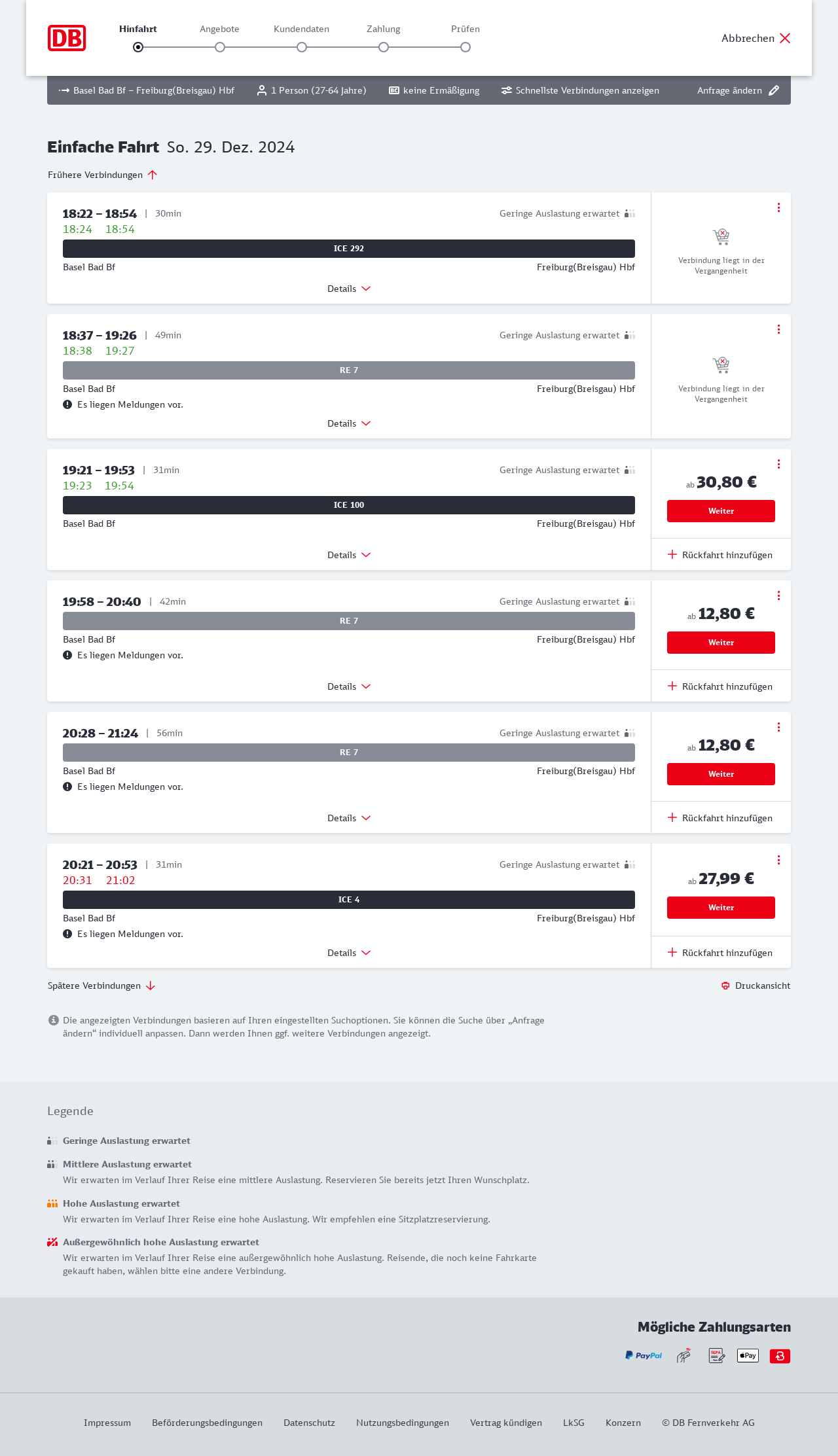Click the warning icon on the ICE 4 connection

coord(67,934)
